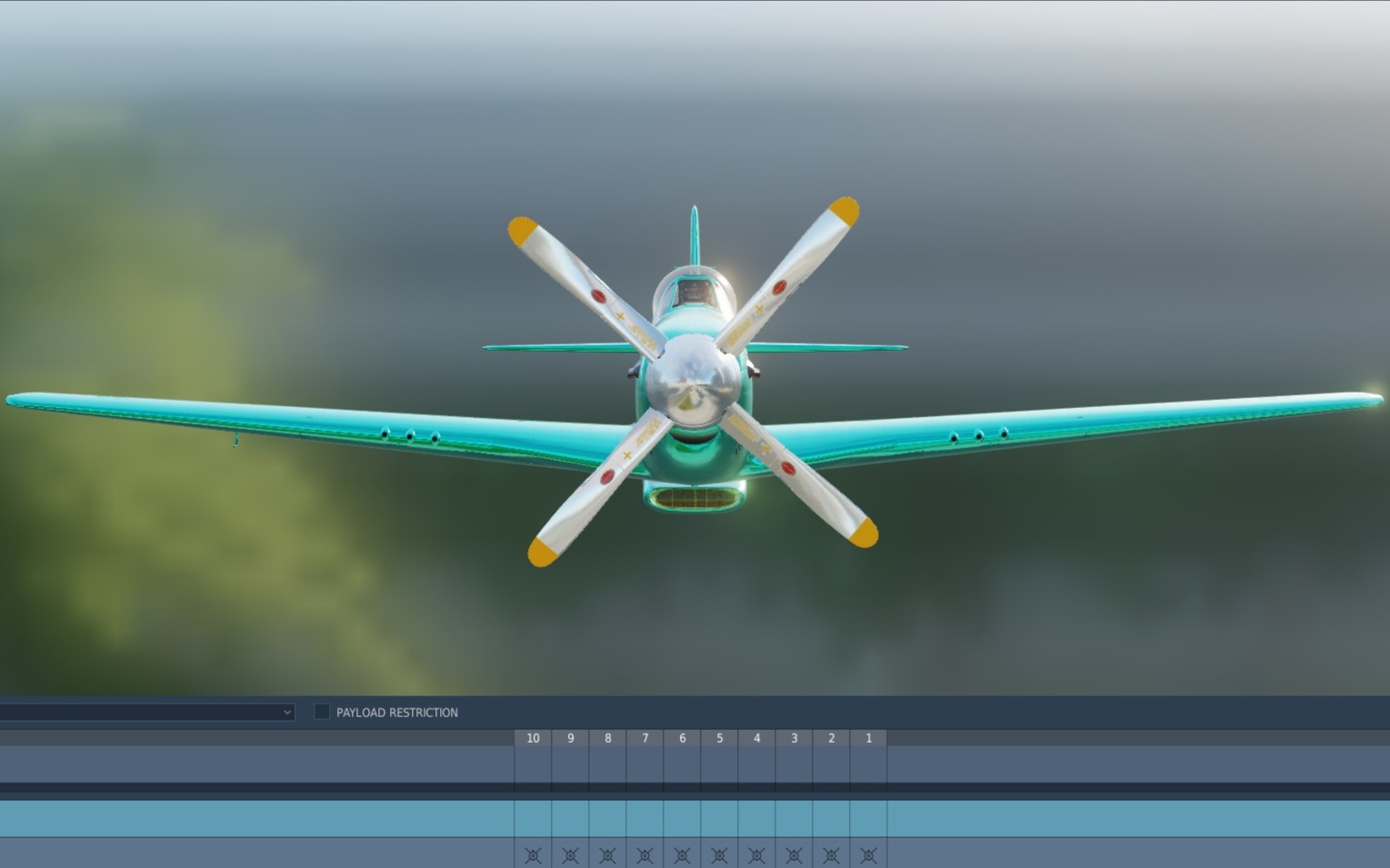The height and width of the screenshot is (868, 1390).
Task: Select the pylon 6 column header
Action: (x=682, y=738)
